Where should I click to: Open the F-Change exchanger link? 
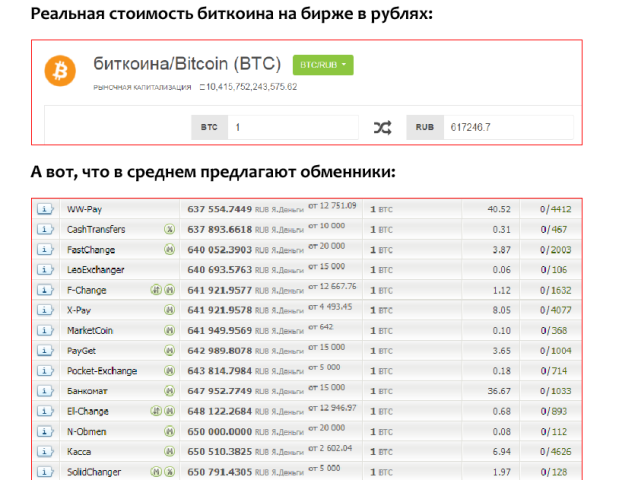[x=86, y=291]
